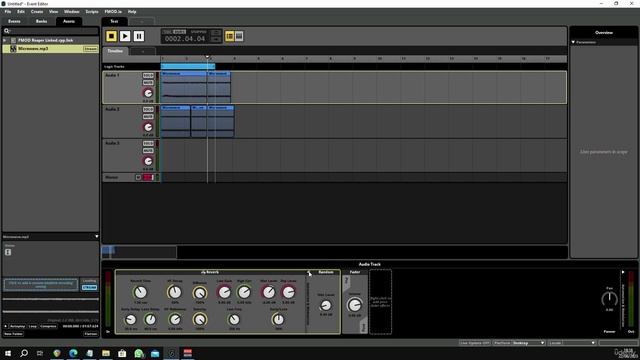Click the search magnifier icon in Assets browser
The image size is (640, 360).
click(x=7, y=31)
